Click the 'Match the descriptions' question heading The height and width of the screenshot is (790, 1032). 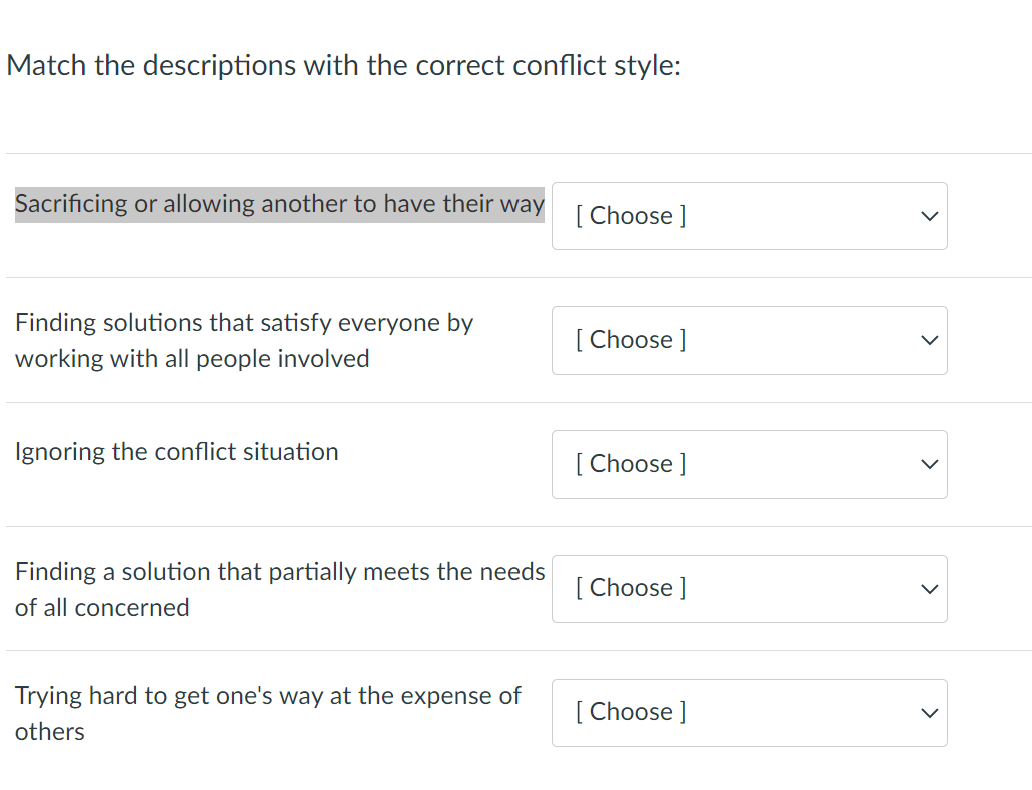pos(343,66)
